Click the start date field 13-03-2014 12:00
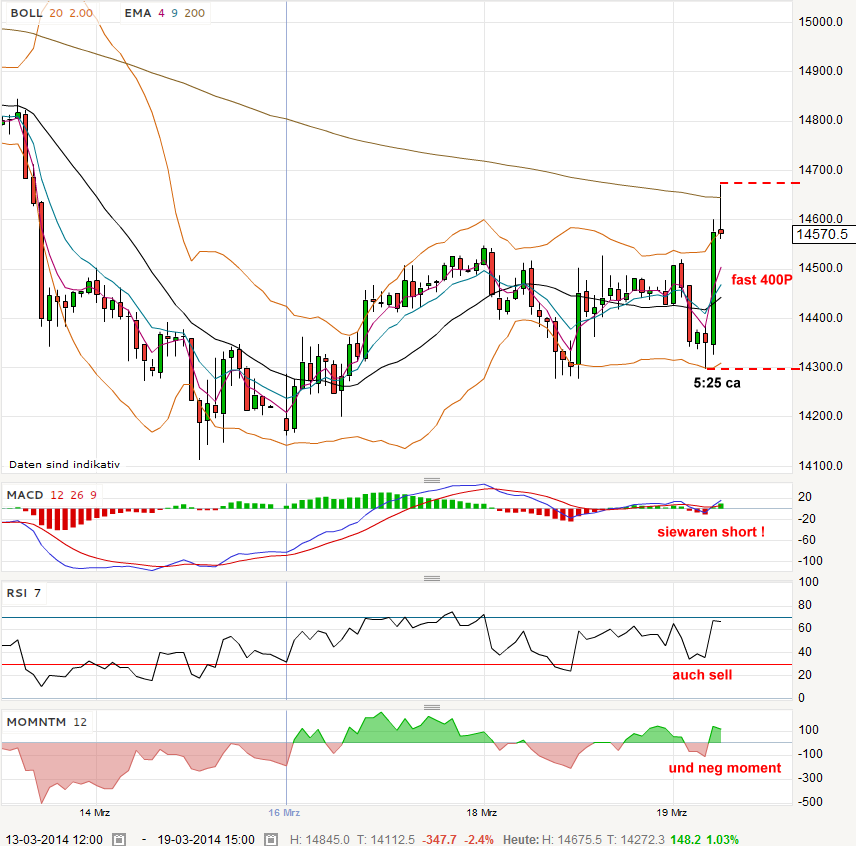 [x=54, y=839]
